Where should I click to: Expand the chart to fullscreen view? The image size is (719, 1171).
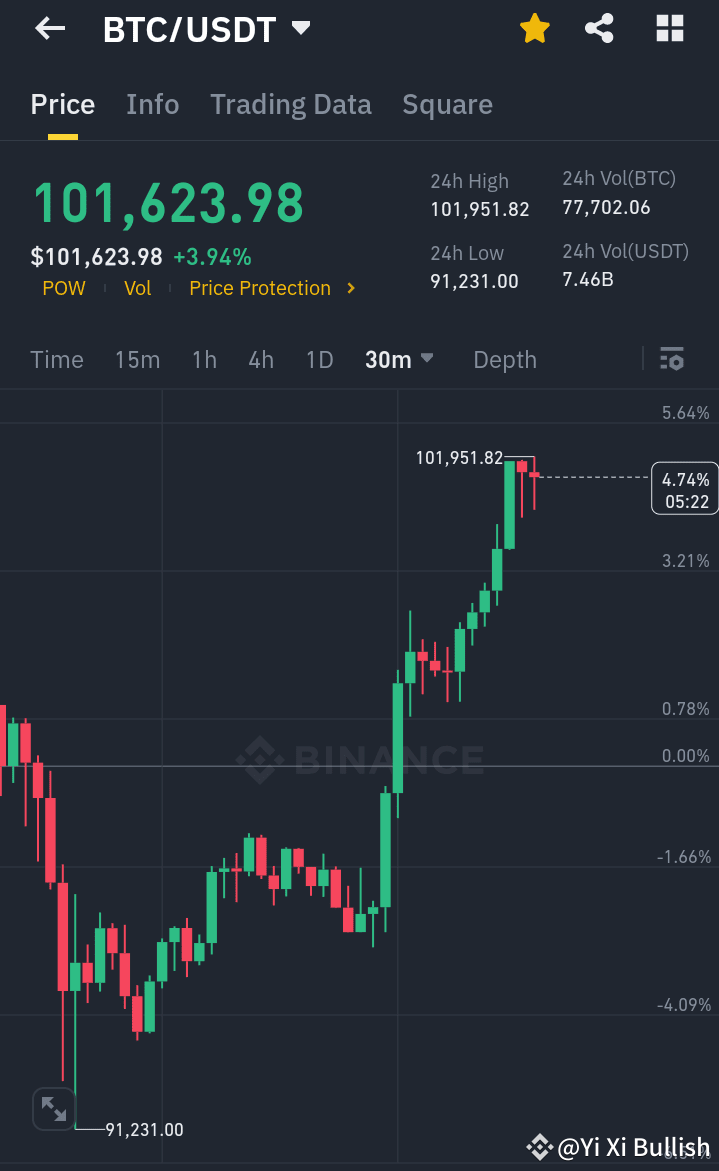point(54,1108)
